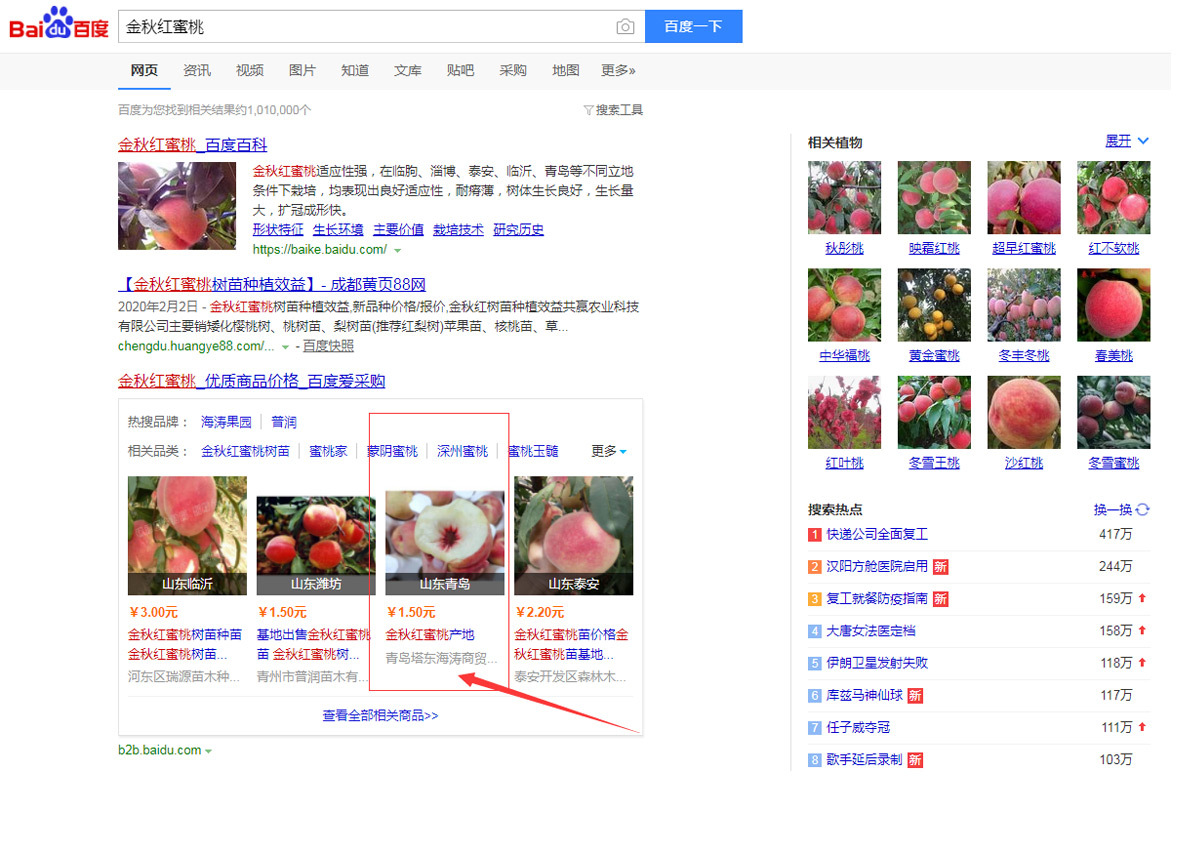Click the 百度一下 search button
This screenshot has width=1200, height=844.
pos(693,27)
